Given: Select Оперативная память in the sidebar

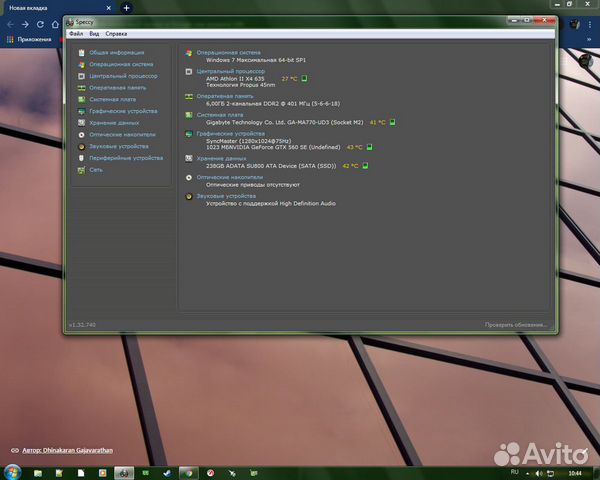Looking at the screenshot, I should tap(117, 88).
